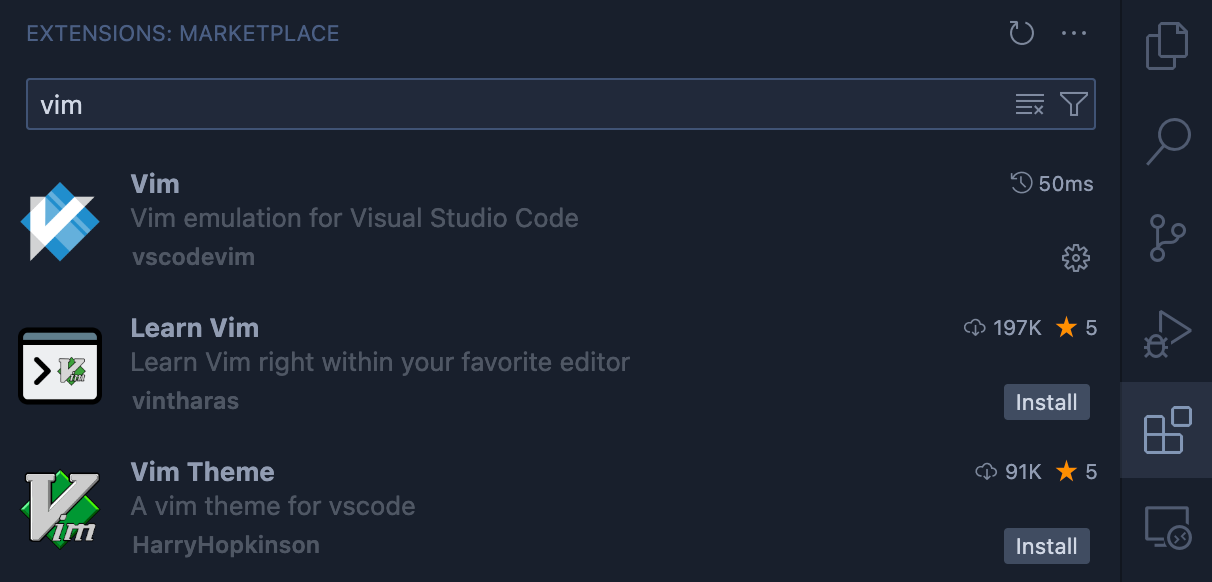1212x582 pixels.
Task: Open the filter extensions funnel dropdown
Action: click(x=1073, y=104)
